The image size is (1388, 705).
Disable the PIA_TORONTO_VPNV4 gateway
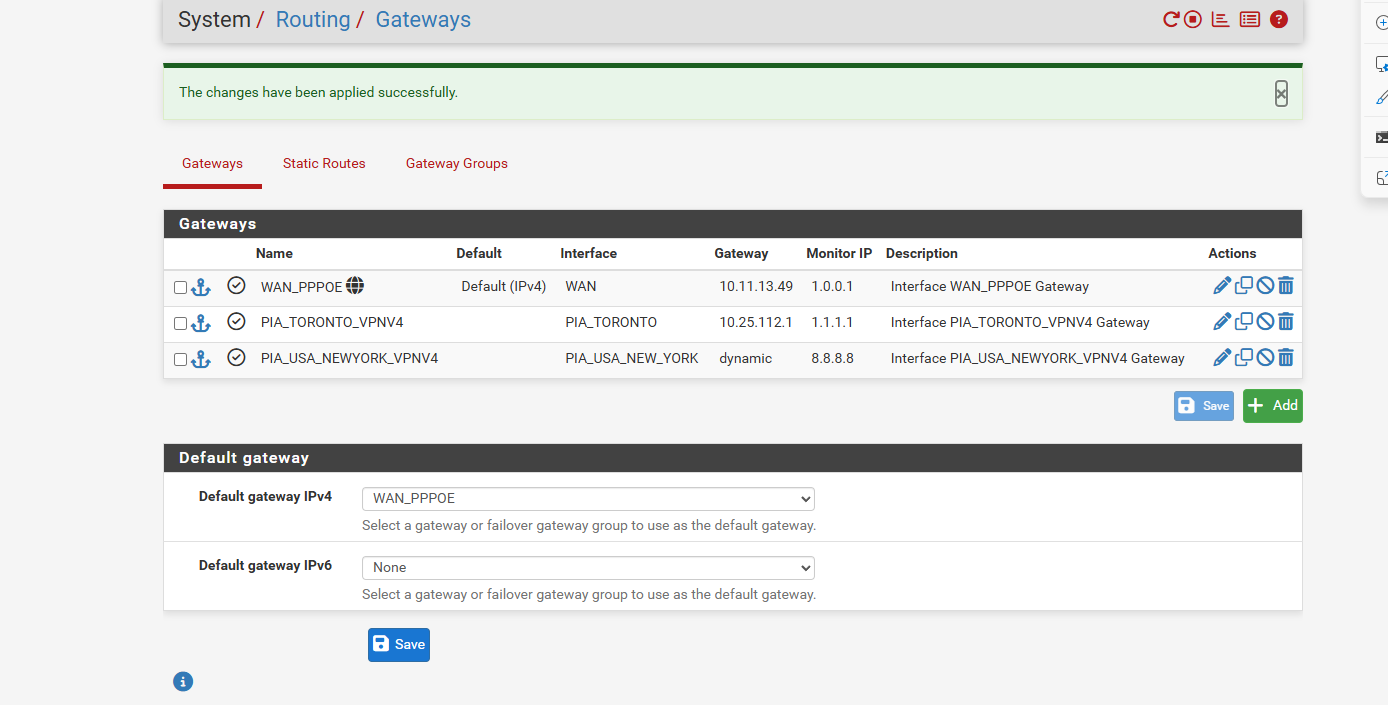1265,322
